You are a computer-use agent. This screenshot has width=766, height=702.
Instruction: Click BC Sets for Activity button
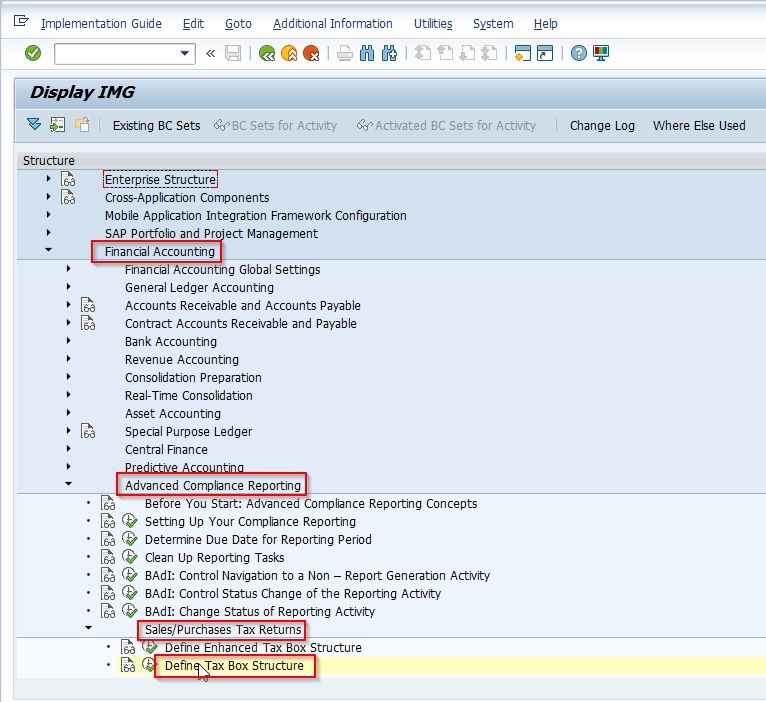[276, 126]
